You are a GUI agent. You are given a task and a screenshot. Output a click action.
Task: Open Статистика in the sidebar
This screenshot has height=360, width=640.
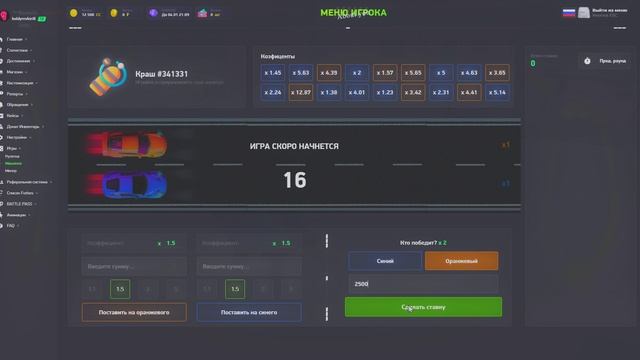pyautogui.click(x=17, y=50)
